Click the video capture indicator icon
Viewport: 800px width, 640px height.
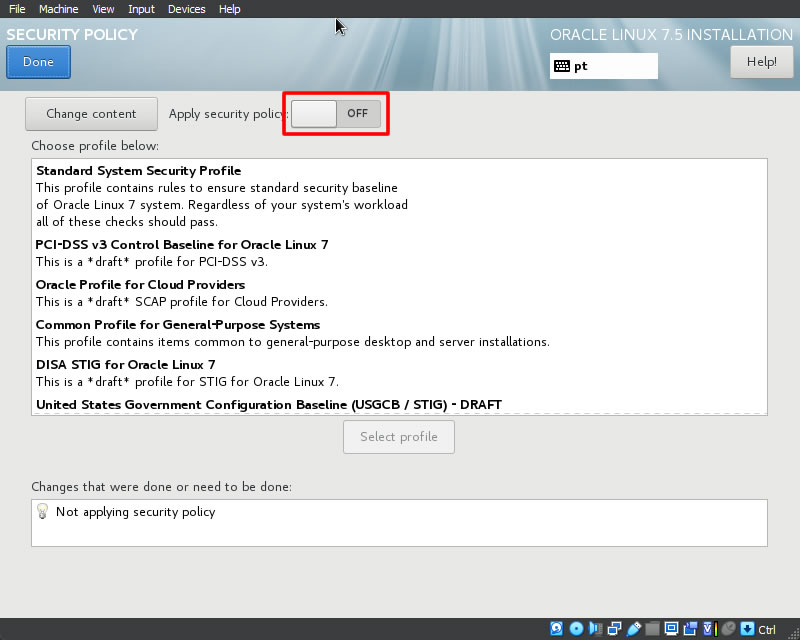pyautogui.click(x=690, y=628)
